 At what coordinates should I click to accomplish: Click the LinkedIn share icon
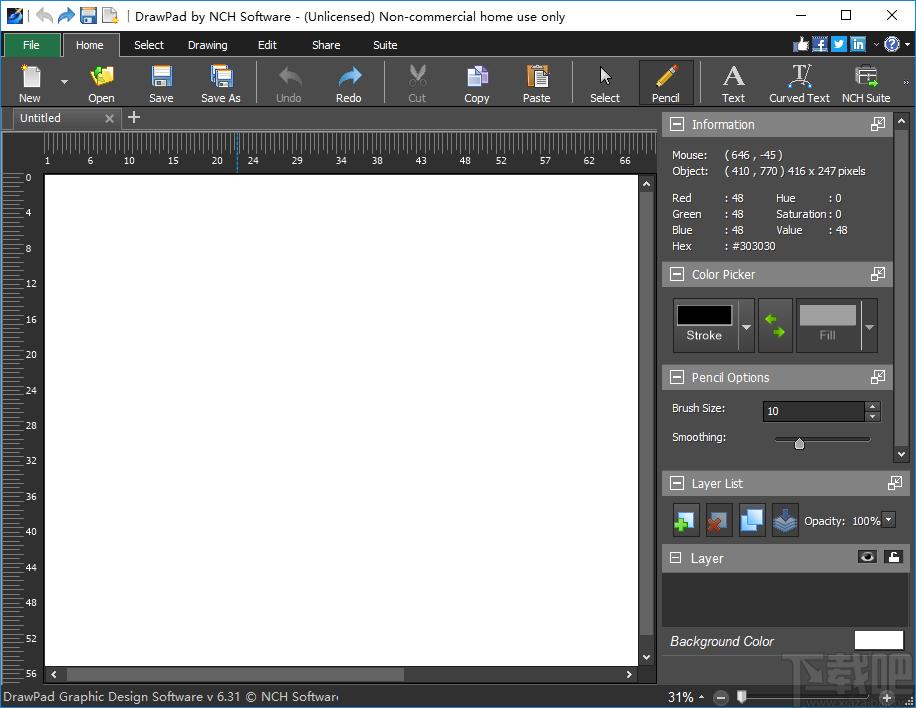(x=858, y=44)
